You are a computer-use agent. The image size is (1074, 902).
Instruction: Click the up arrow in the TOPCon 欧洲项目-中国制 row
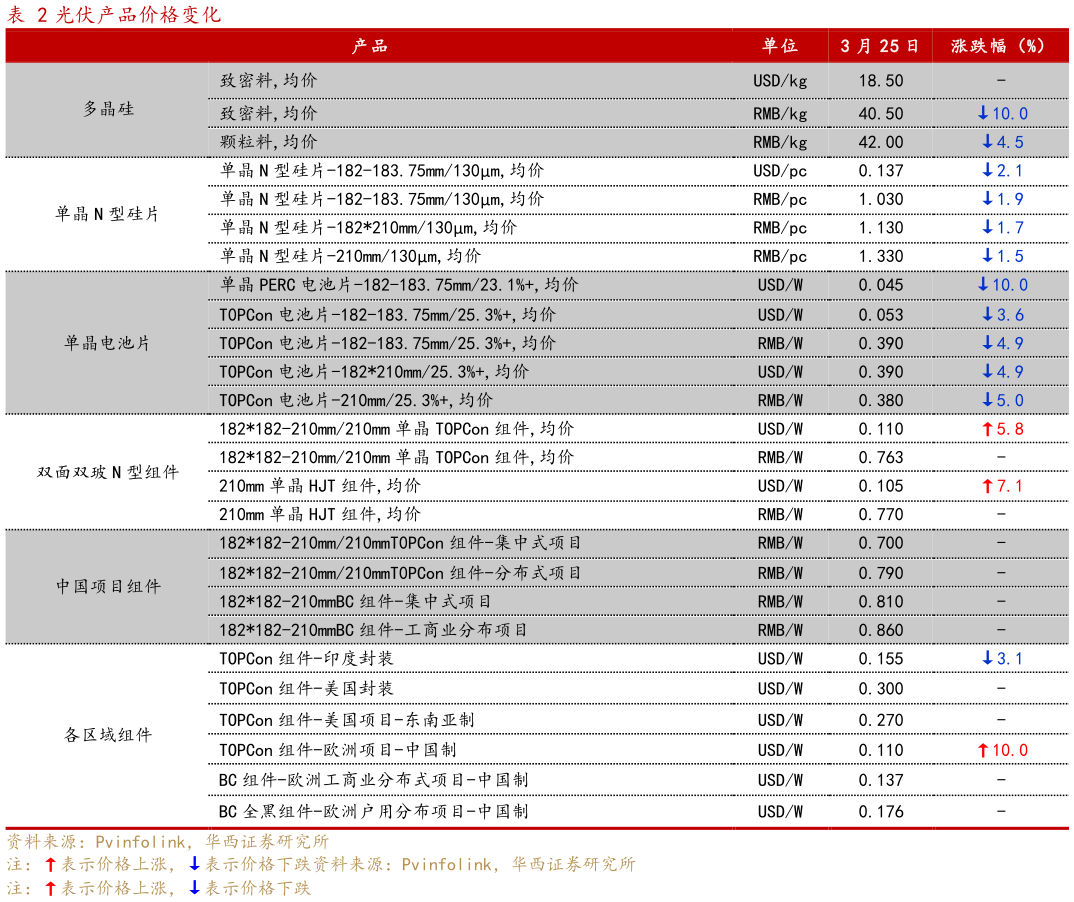pos(983,750)
